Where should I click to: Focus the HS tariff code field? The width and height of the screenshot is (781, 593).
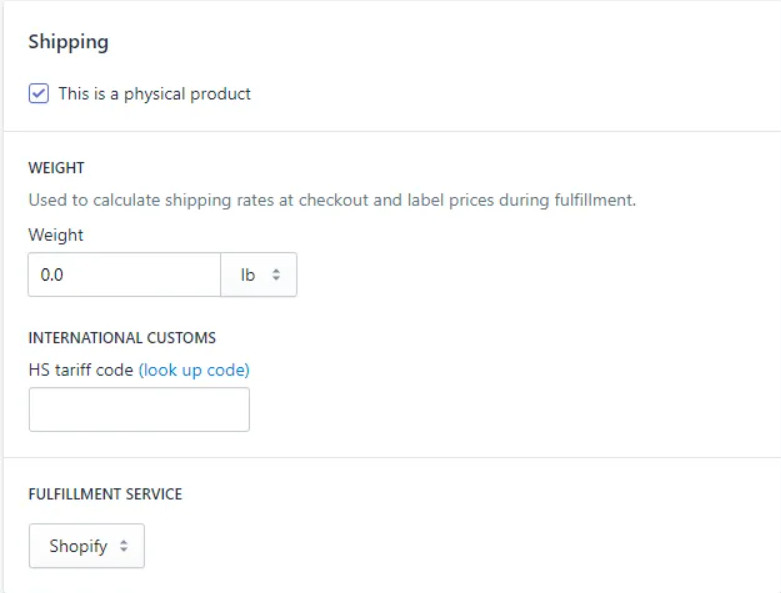pyautogui.click(x=139, y=410)
